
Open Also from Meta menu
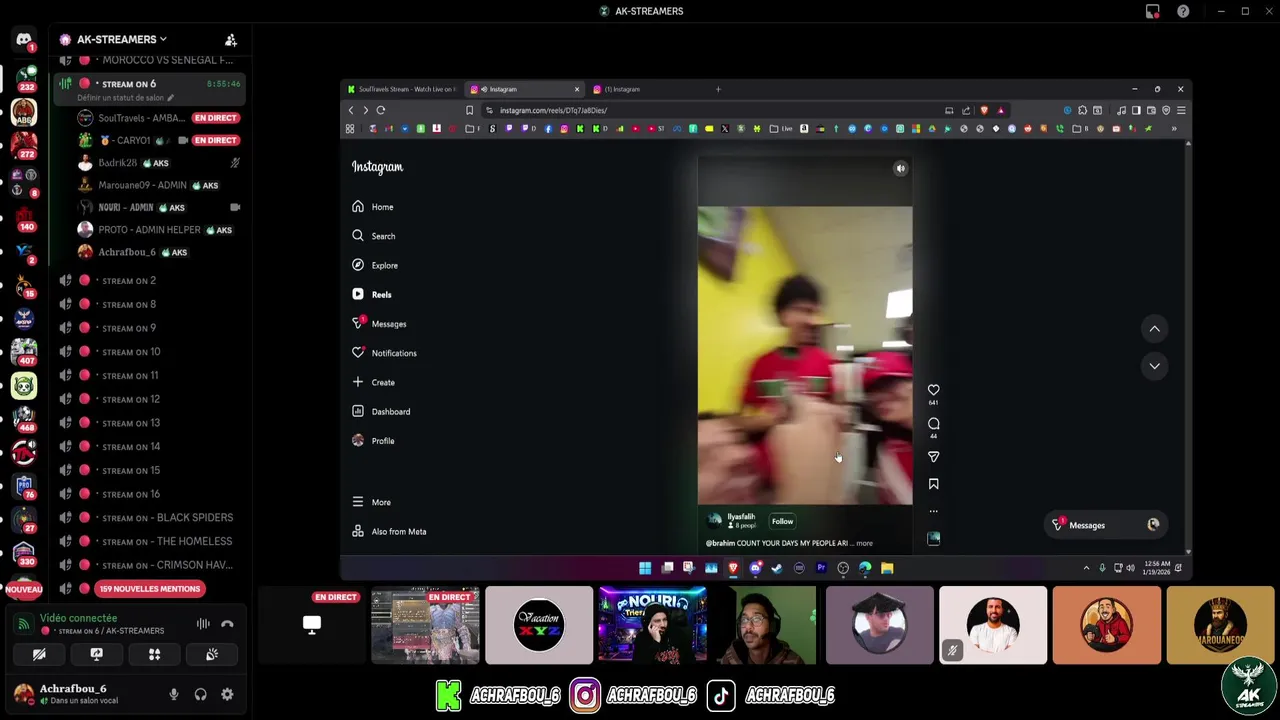pyautogui.click(x=389, y=531)
